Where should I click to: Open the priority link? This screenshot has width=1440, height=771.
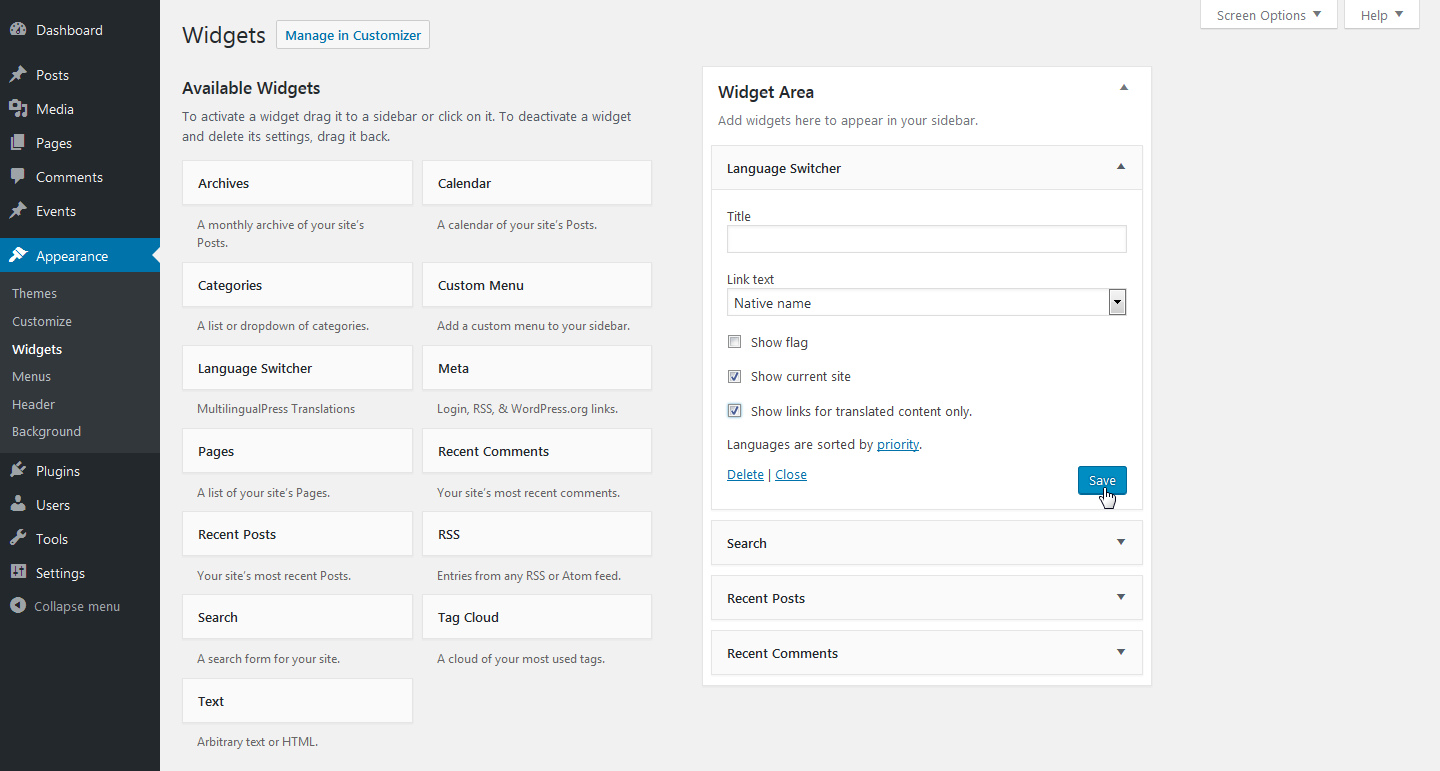click(897, 443)
